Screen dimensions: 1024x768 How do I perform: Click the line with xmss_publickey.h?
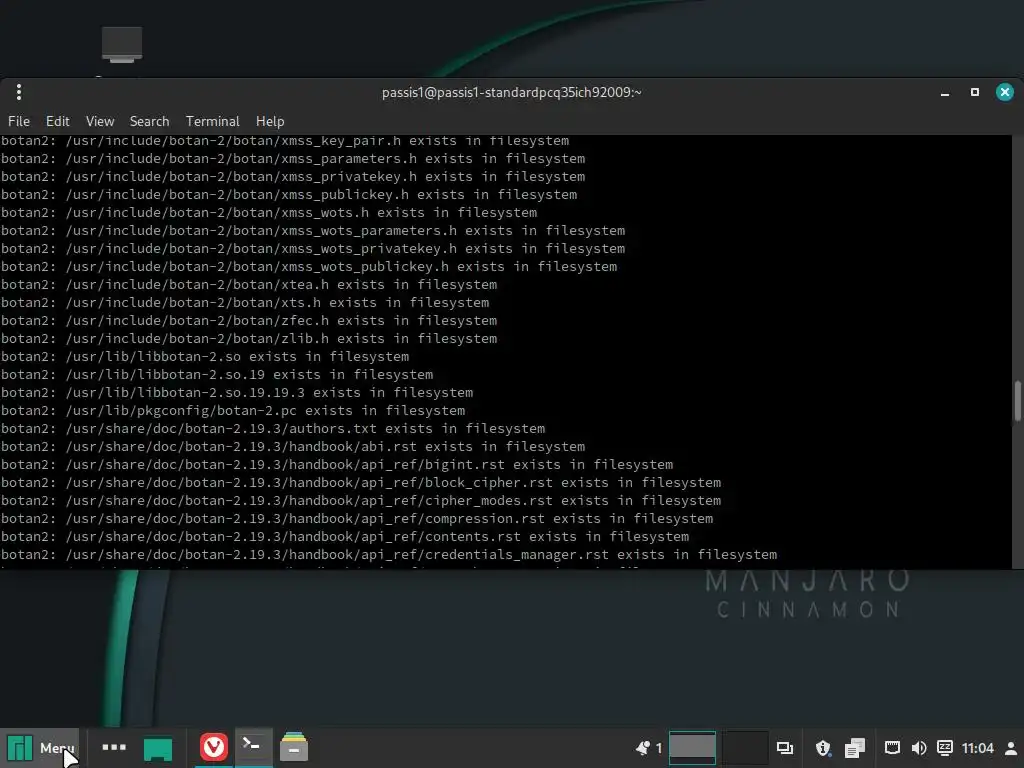click(289, 195)
